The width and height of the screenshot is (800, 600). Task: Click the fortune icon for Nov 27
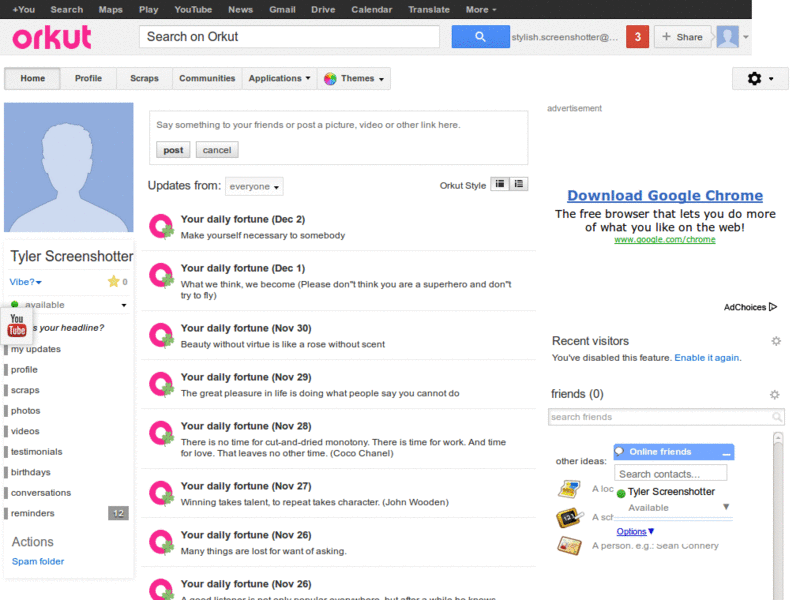[x=161, y=494]
